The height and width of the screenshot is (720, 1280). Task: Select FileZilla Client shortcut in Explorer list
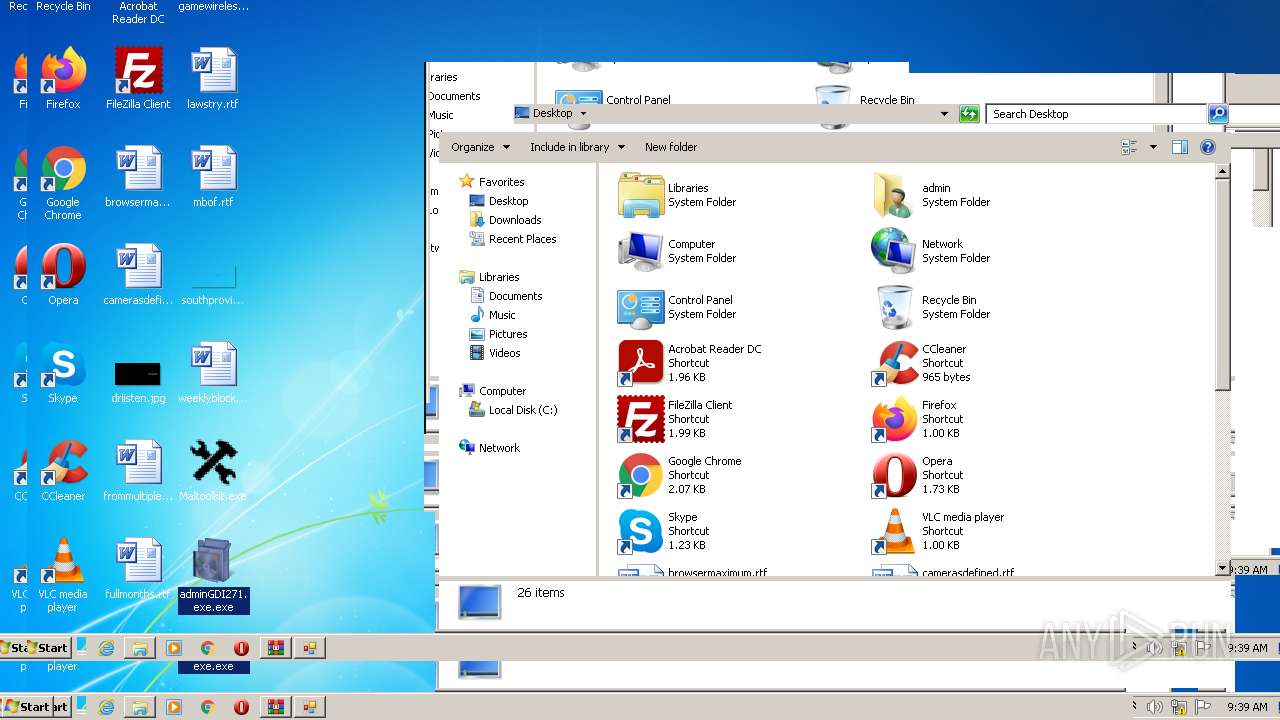676,419
